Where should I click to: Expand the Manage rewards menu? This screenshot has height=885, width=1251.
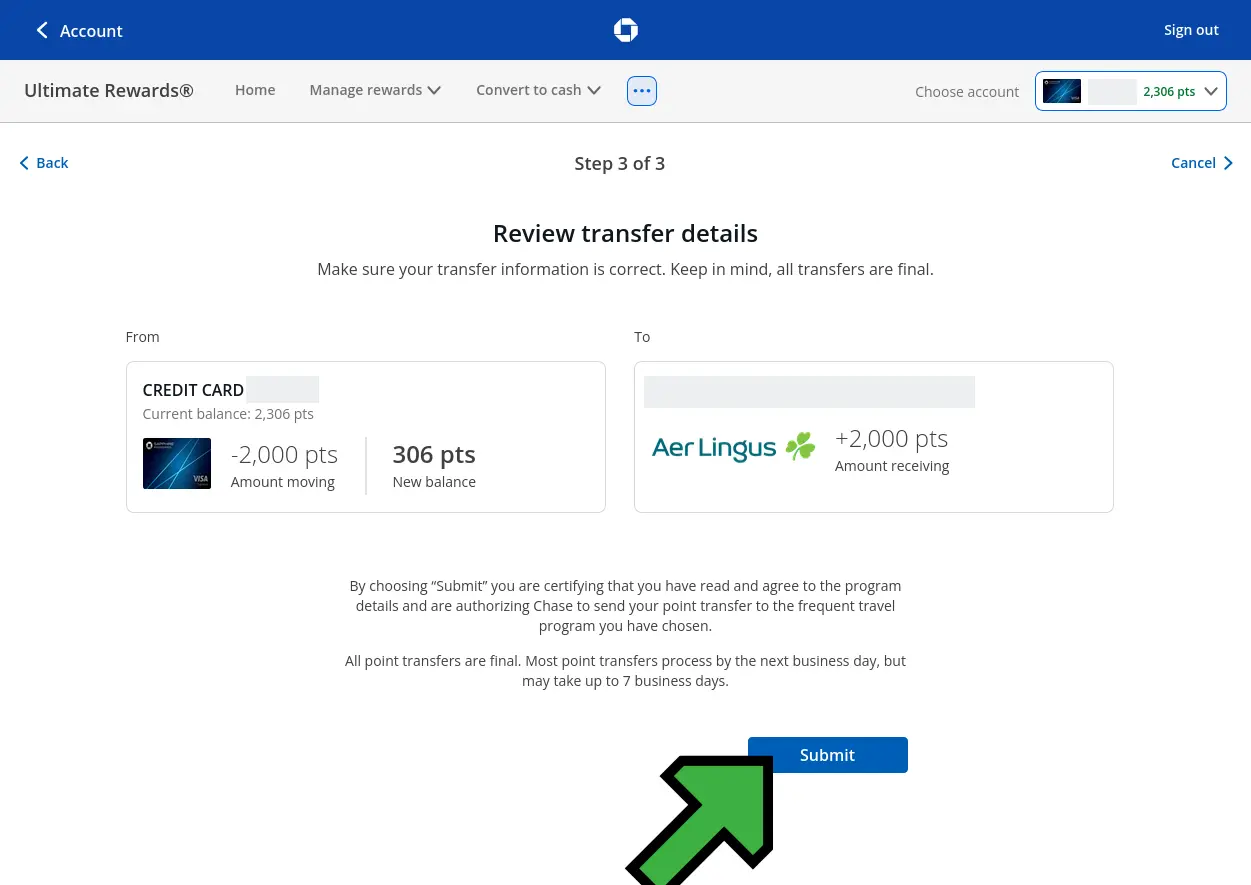click(x=375, y=90)
